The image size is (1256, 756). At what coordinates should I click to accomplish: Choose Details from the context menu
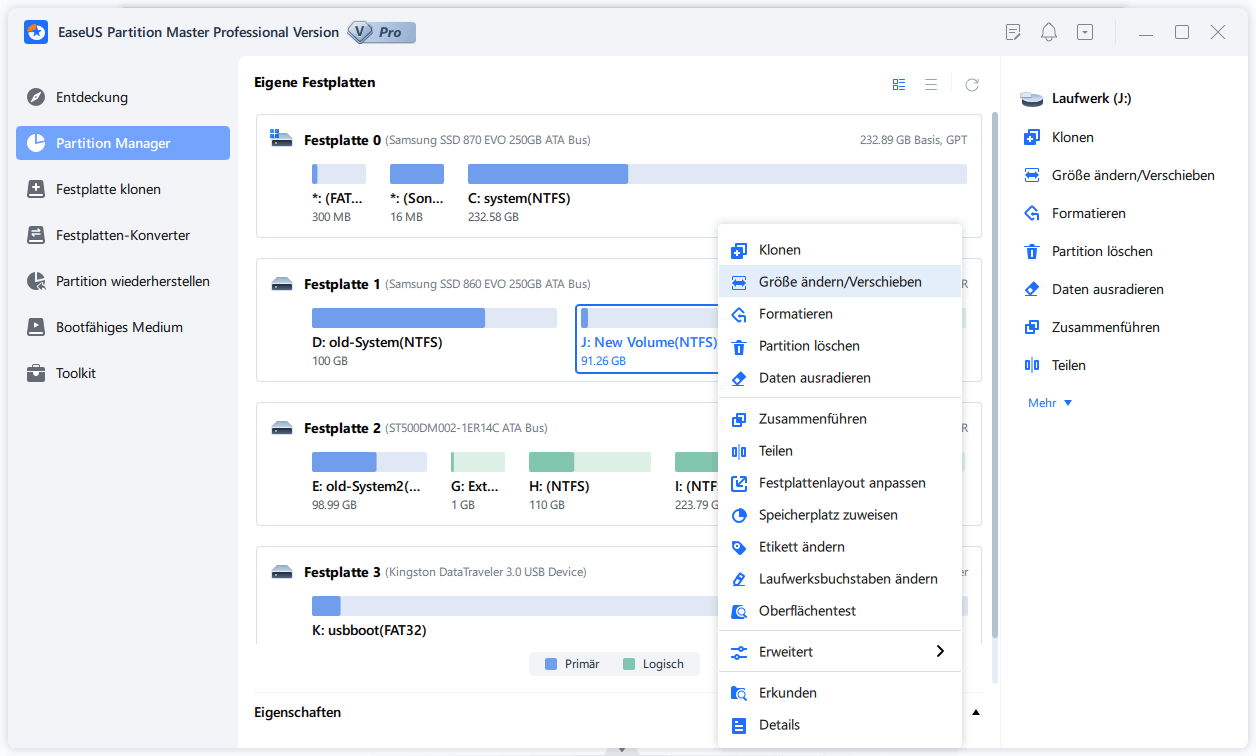[840, 725]
